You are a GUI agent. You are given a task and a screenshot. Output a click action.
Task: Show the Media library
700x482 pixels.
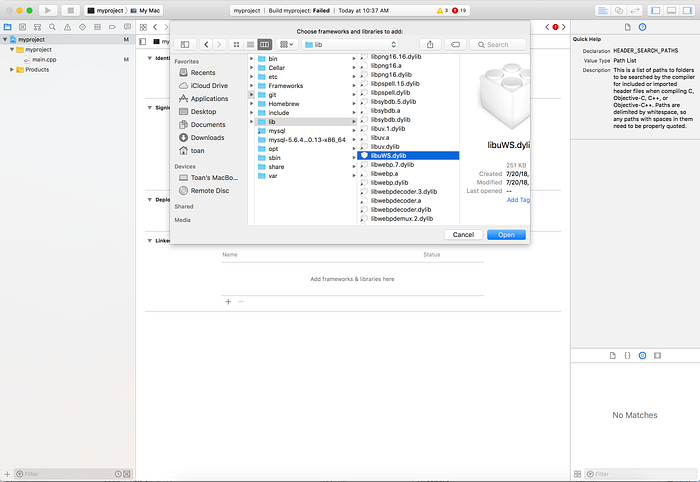coord(658,356)
